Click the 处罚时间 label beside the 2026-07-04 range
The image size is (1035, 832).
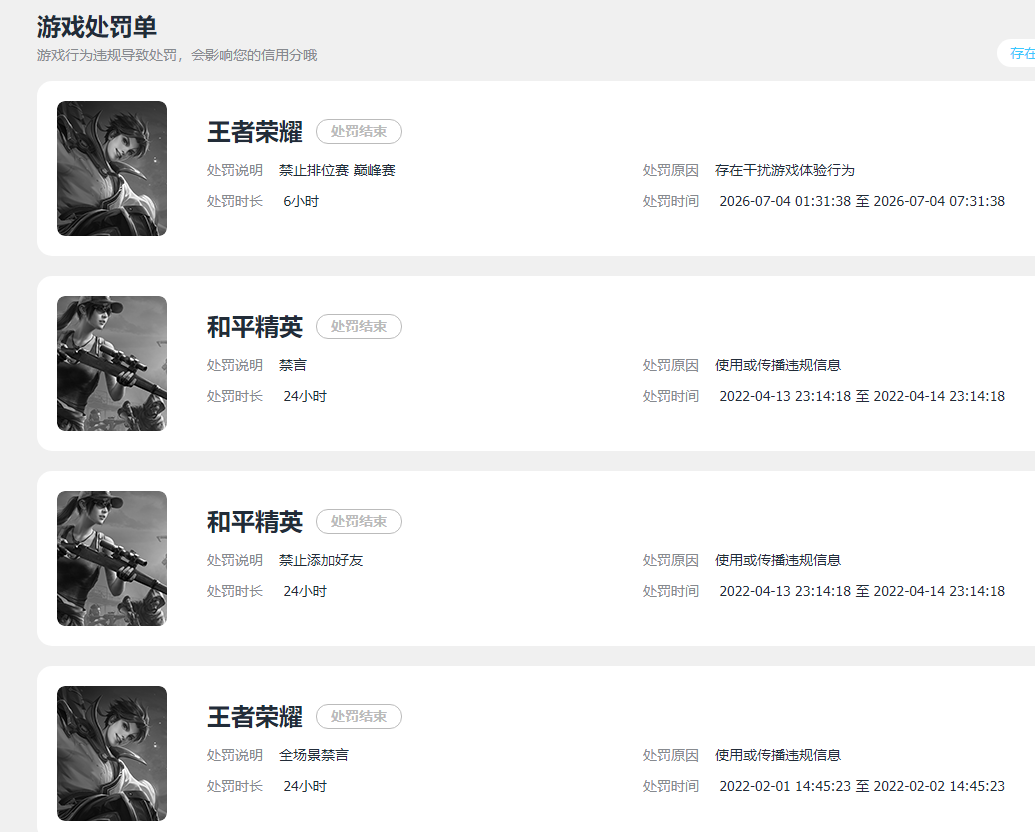671,201
